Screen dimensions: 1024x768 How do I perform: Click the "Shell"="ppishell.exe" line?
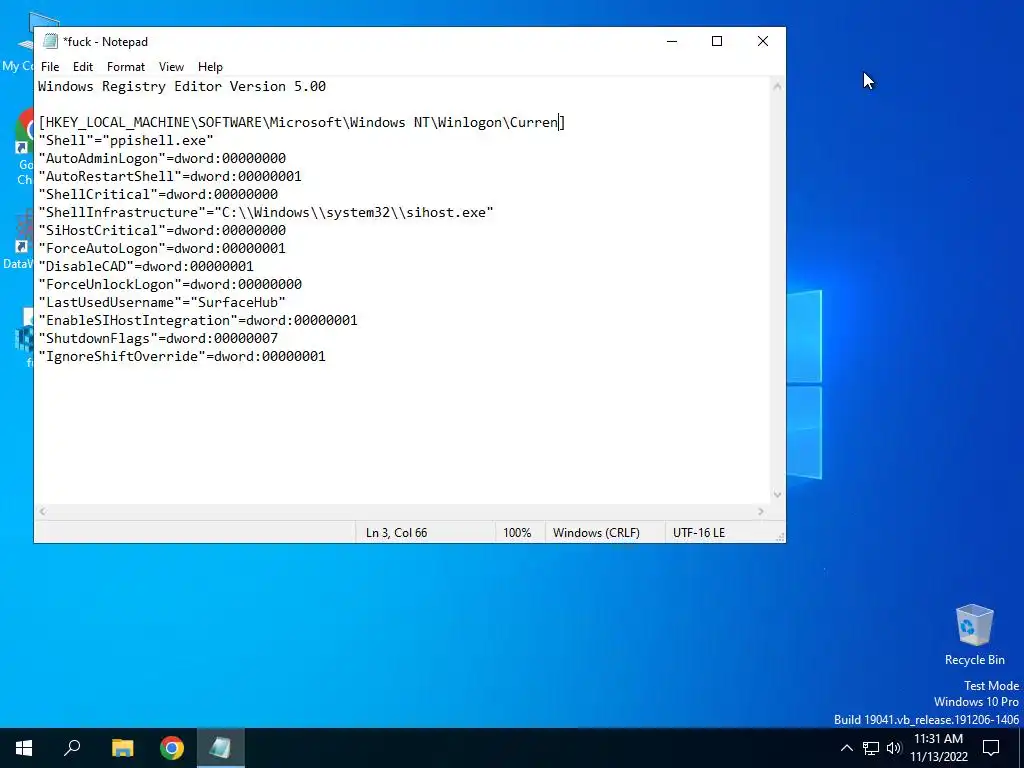pyautogui.click(x=126, y=140)
